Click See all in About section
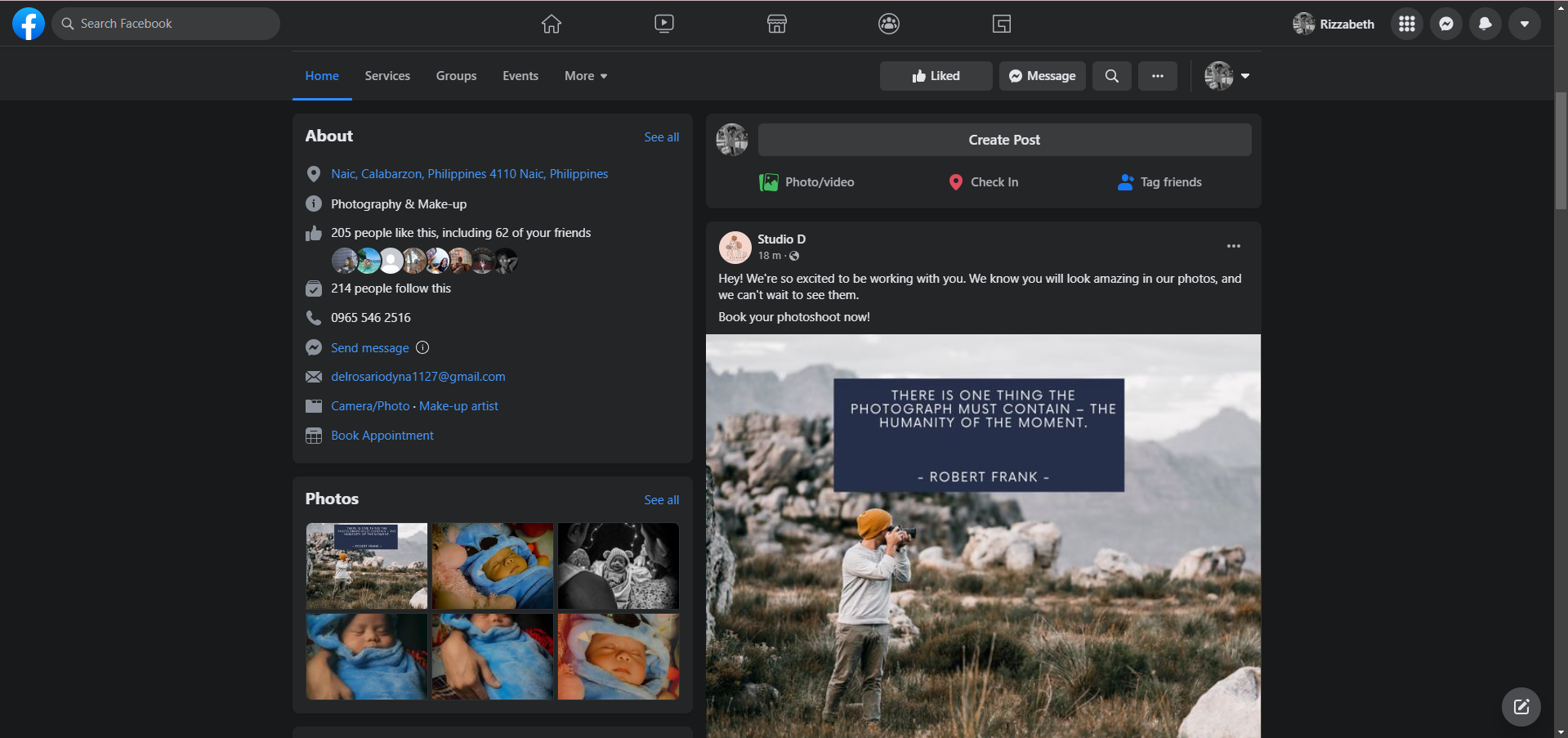Screen dimensions: 1568x738 pyautogui.click(x=662, y=137)
